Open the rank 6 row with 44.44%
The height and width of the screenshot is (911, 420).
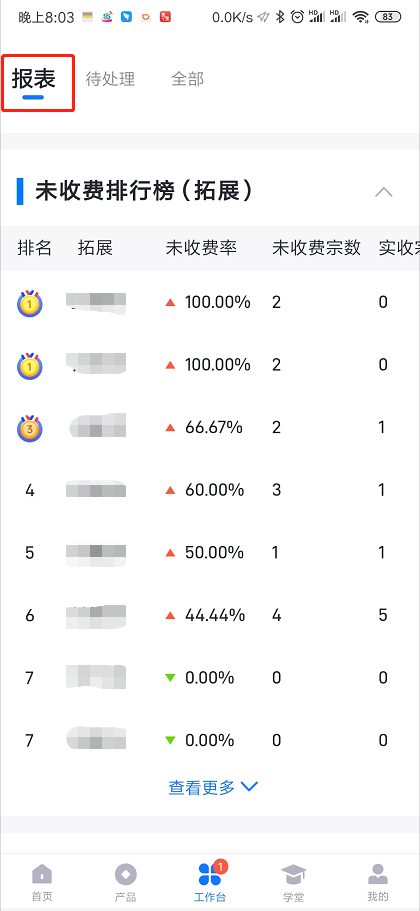210,615
